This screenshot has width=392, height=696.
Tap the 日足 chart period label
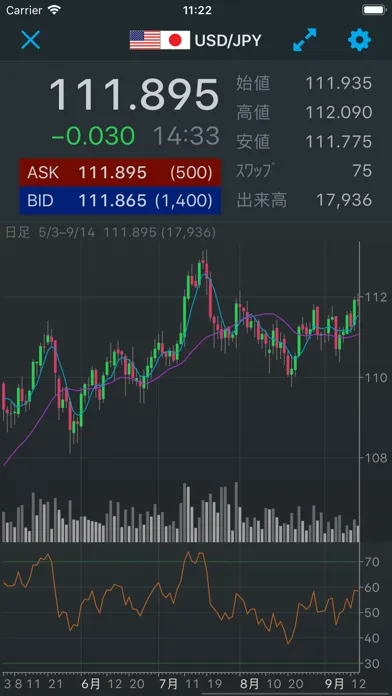(x=18, y=233)
